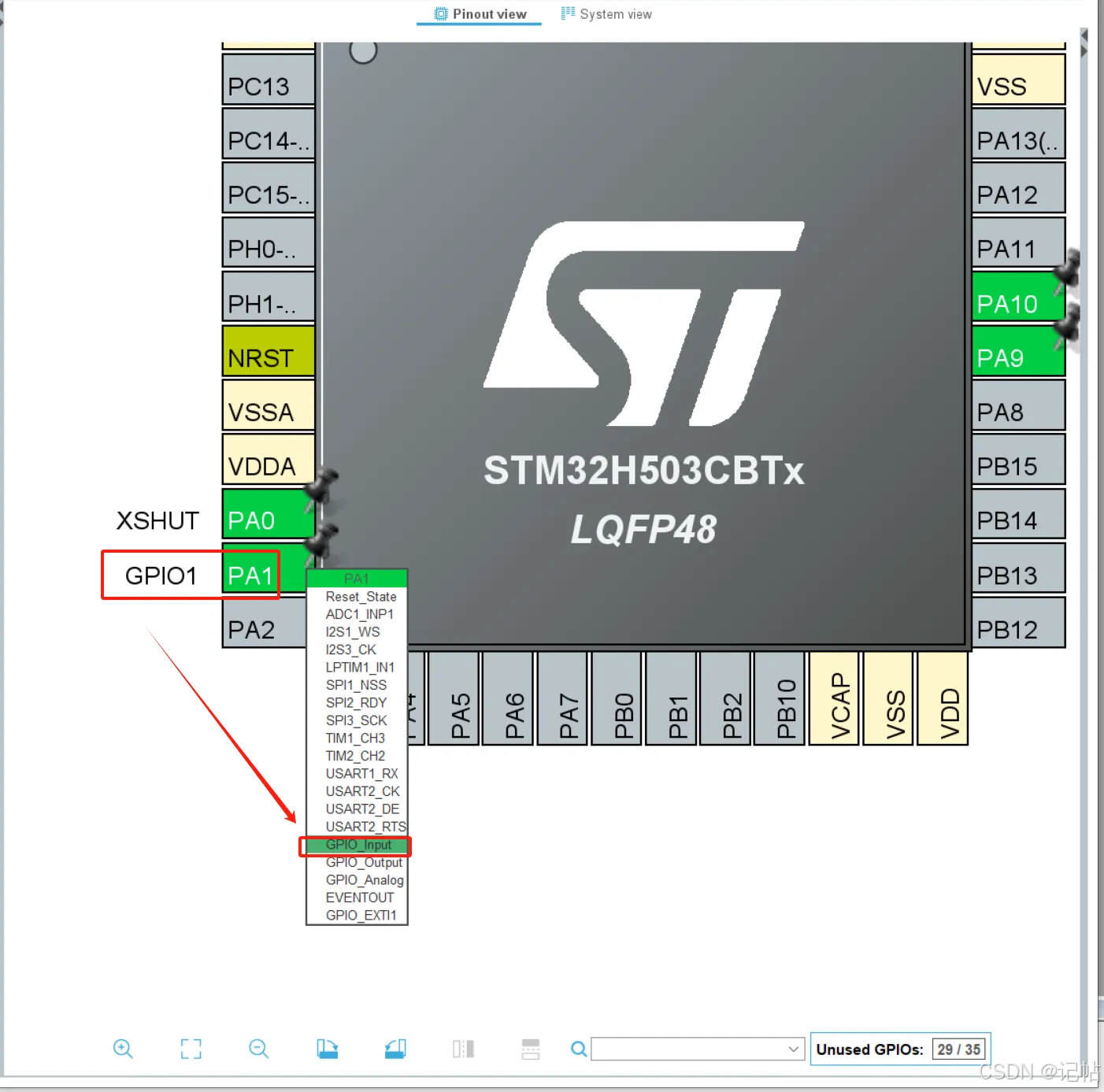Image resolution: width=1104 pixels, height=1092 pixels.
Task: Click the PA8 pin
Action: 1018,405
